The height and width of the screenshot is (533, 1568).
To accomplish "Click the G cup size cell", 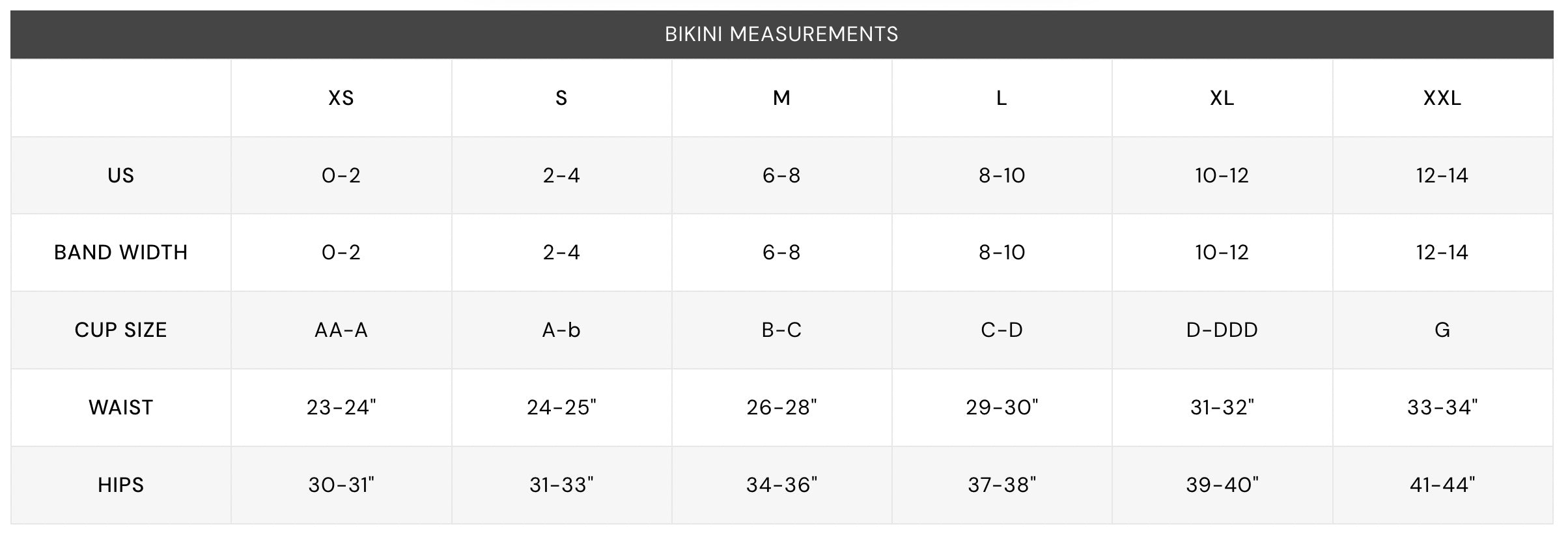I will coord(1442,330).
